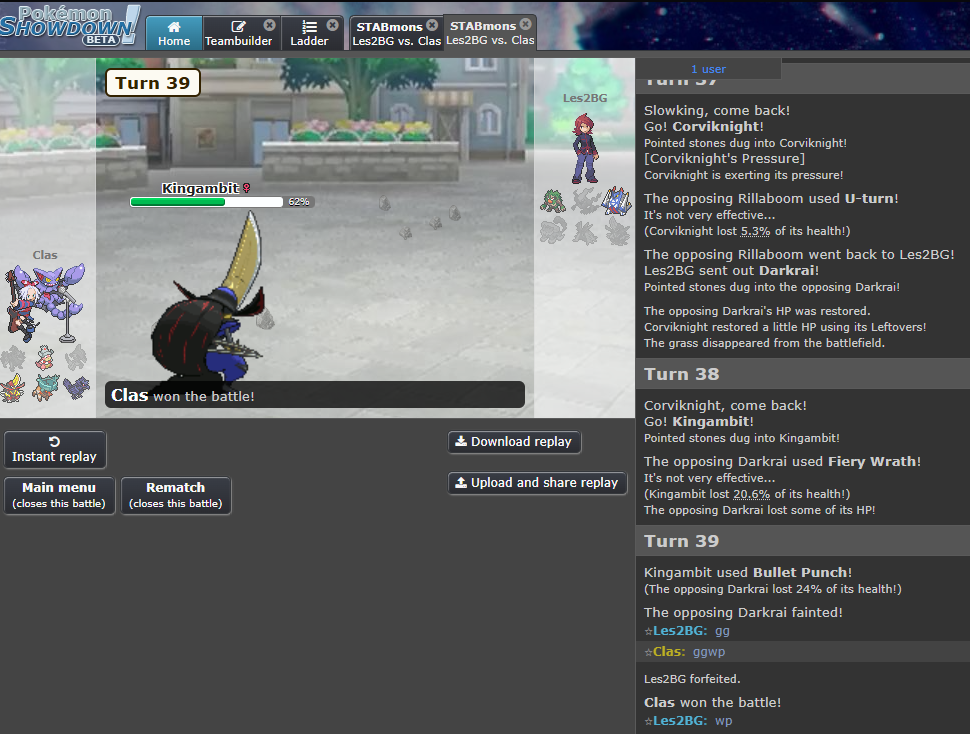Click 'Les2BG sent out Darkrai!' log line
This screenshot has width=970, height=734.
pos(731,270)
